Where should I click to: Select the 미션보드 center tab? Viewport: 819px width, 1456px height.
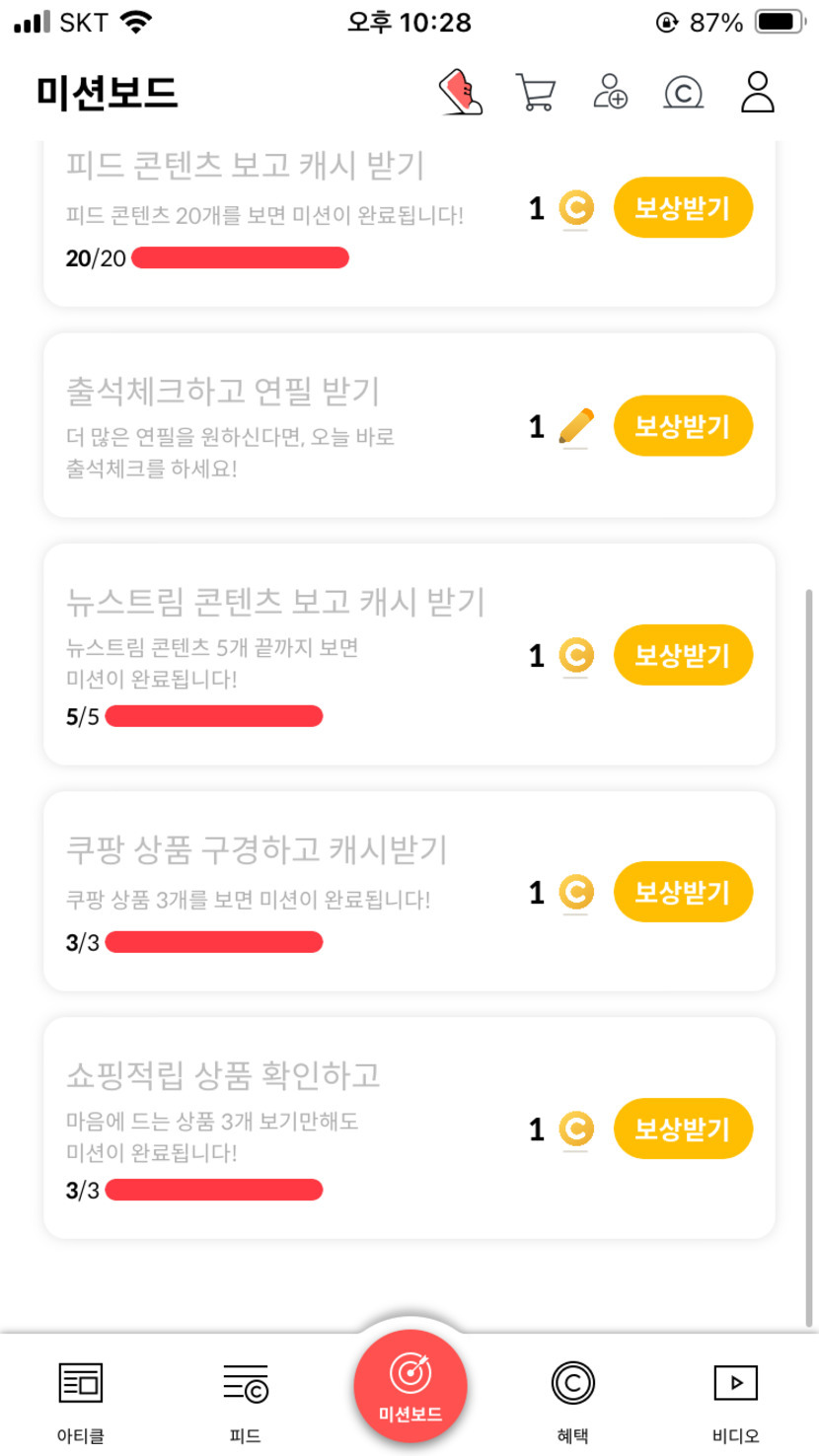click(x=410, y=1386)
